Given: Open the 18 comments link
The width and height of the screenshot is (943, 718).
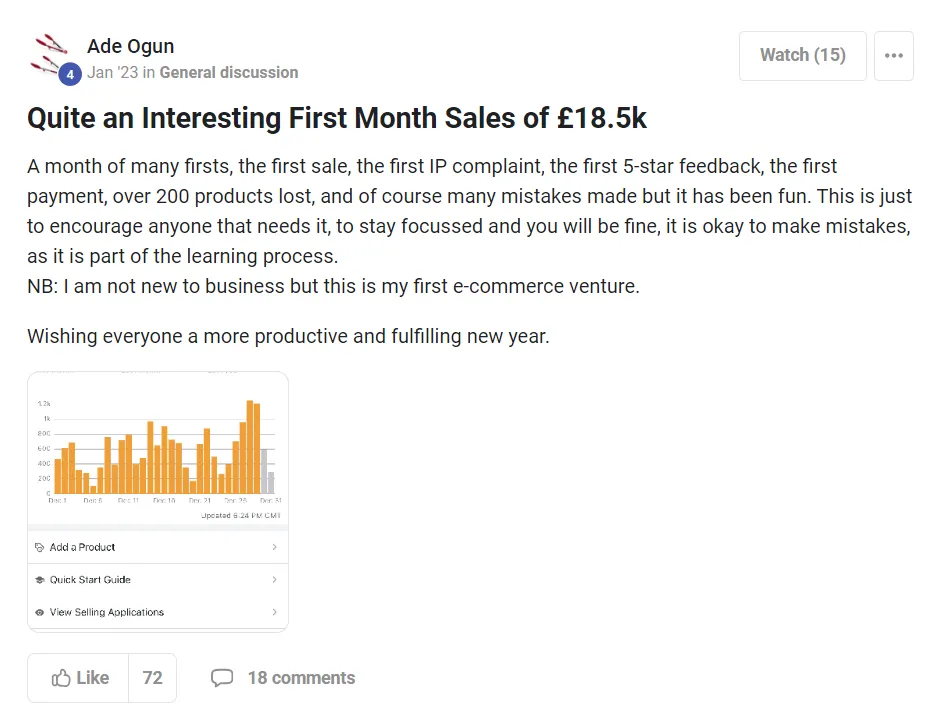Looking at the screenshot, I should click(x=301, y=678).
